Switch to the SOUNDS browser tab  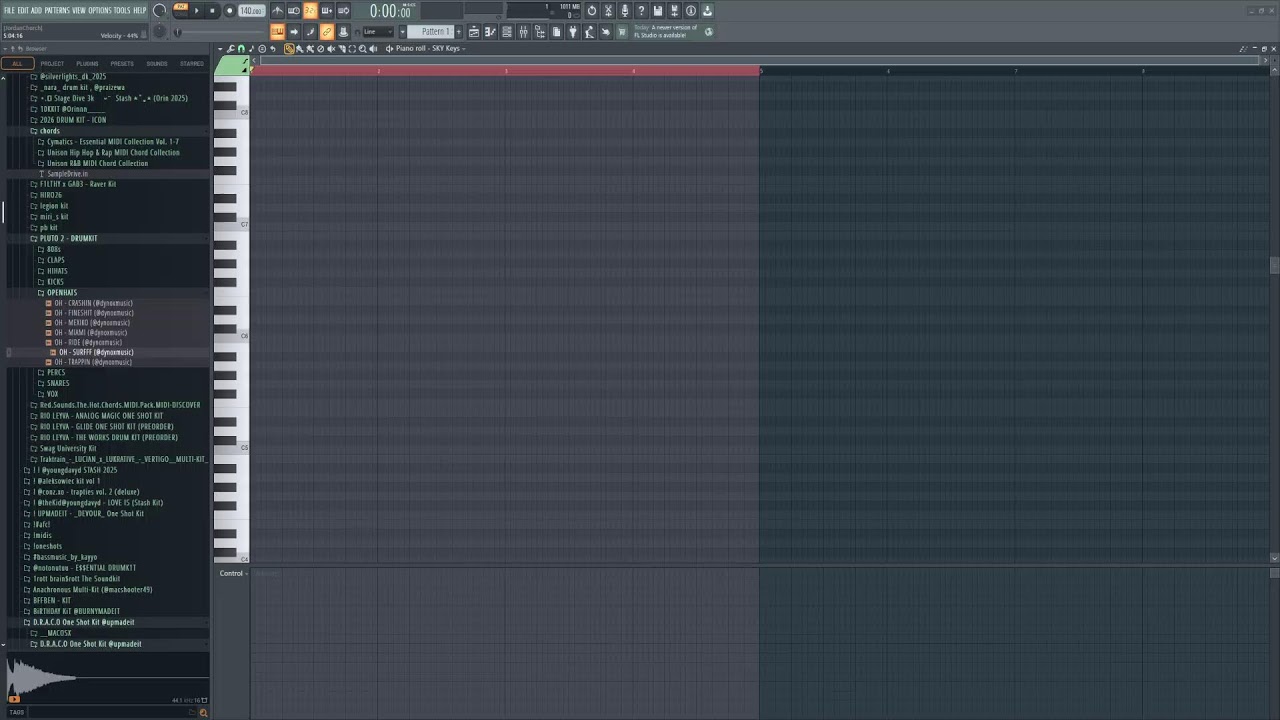pos(157,63)
